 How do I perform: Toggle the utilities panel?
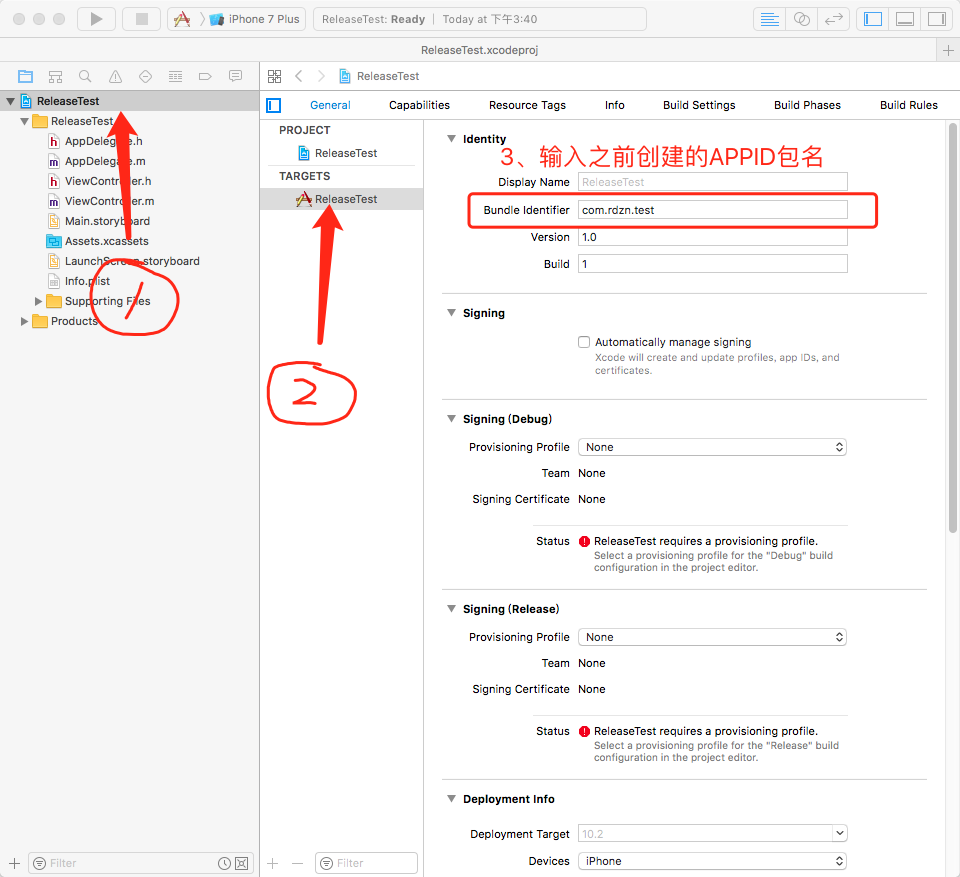pos(937,19)
